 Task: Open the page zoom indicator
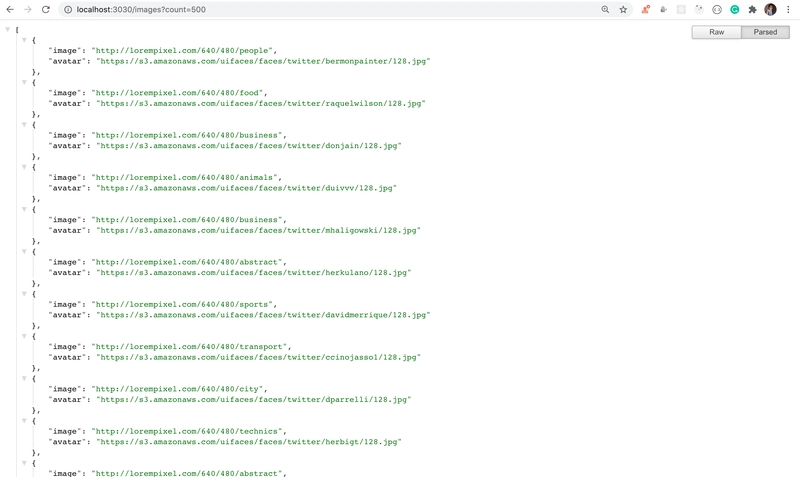(605, 9)
